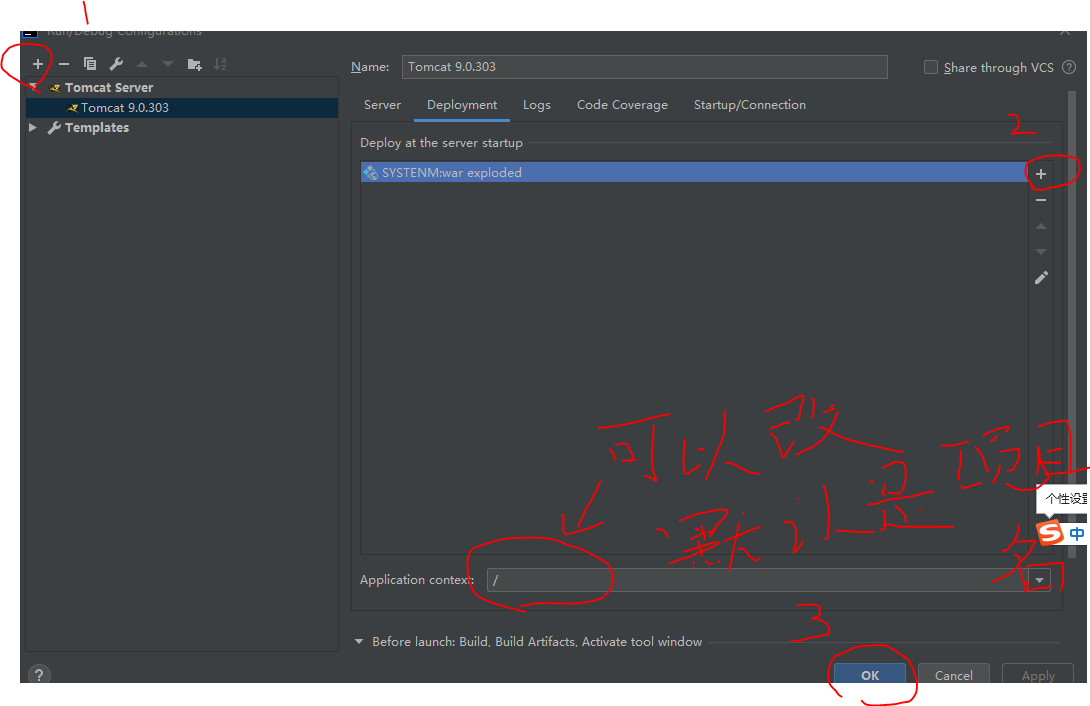1090x706 pixels.
Task: Create a new configuration folder
Action: (195, 65)
